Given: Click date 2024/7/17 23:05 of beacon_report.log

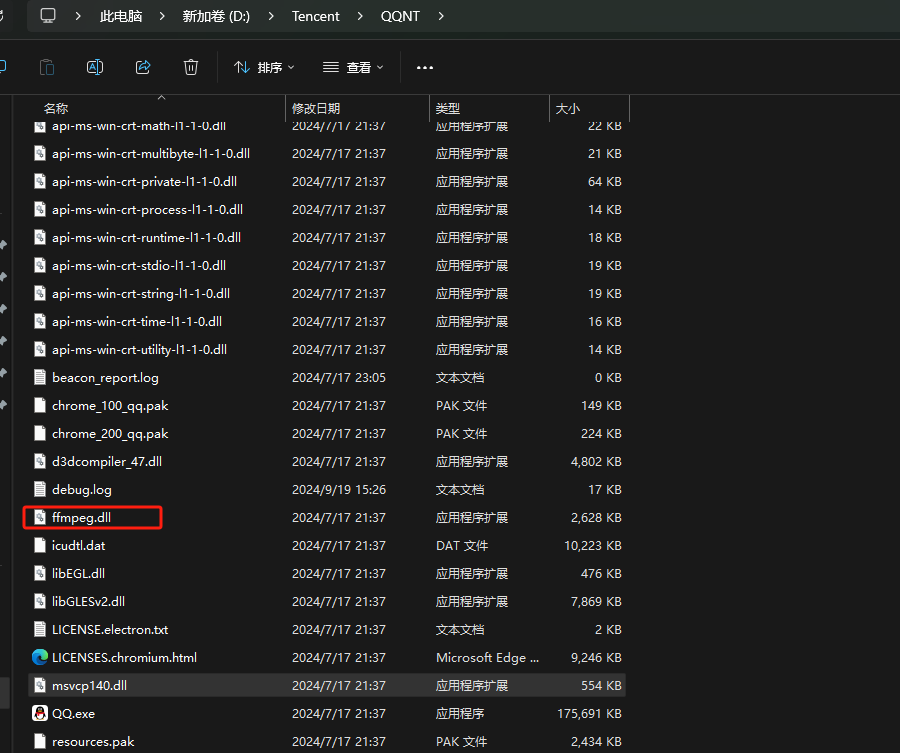Looking at the screenshot, I should (339, 378).
